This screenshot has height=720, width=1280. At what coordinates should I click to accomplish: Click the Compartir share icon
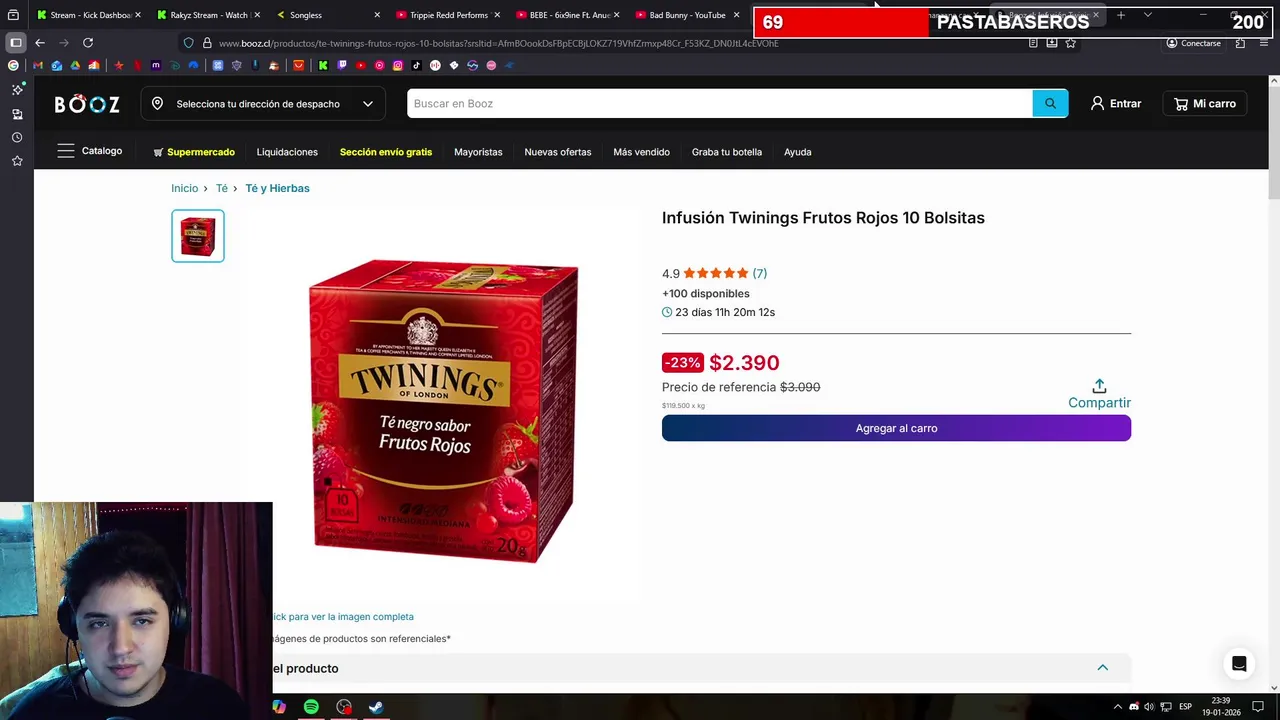[x=1099, y=386]
